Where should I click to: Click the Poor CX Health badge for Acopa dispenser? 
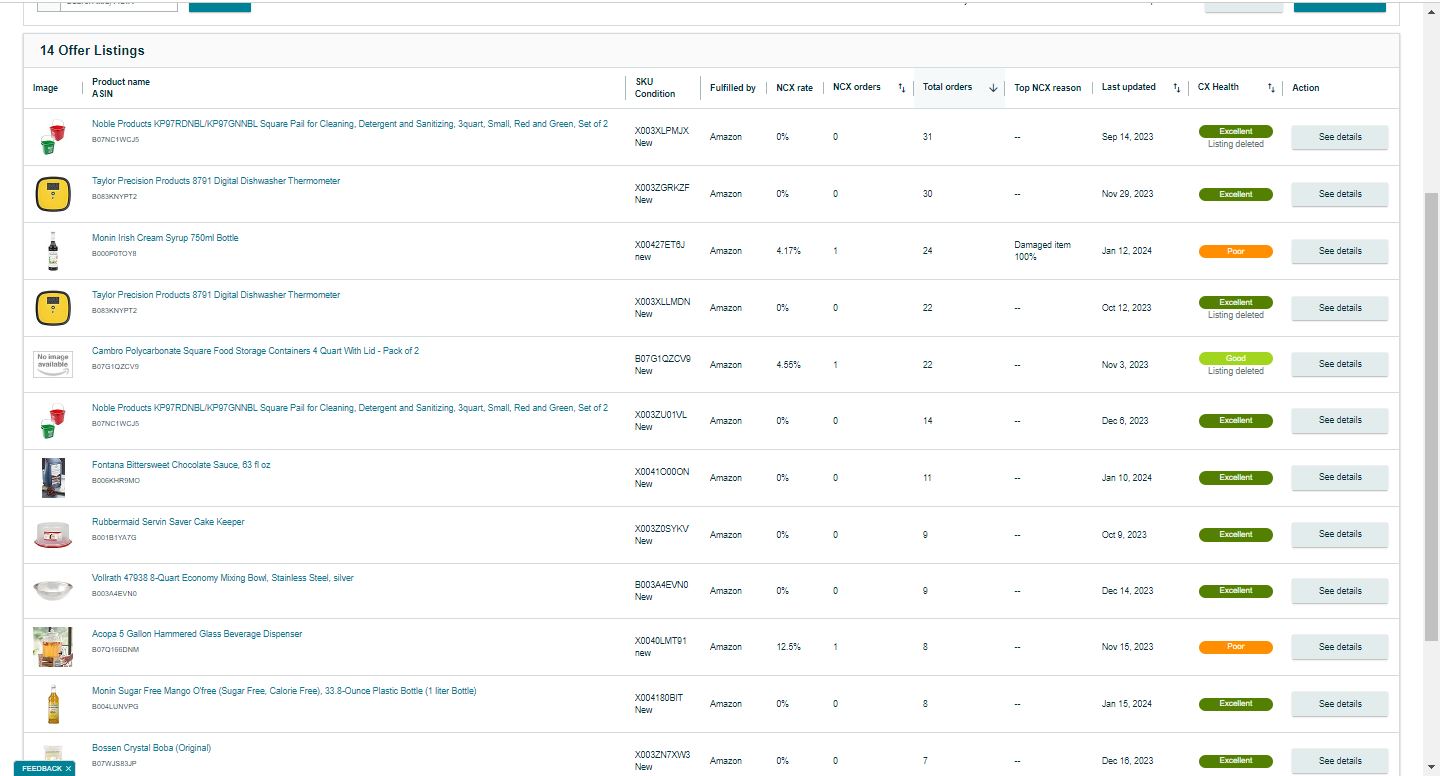pos(1236,647)
